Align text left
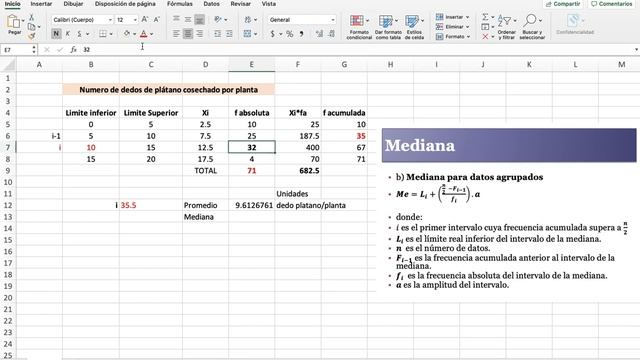 click(176, 34)
